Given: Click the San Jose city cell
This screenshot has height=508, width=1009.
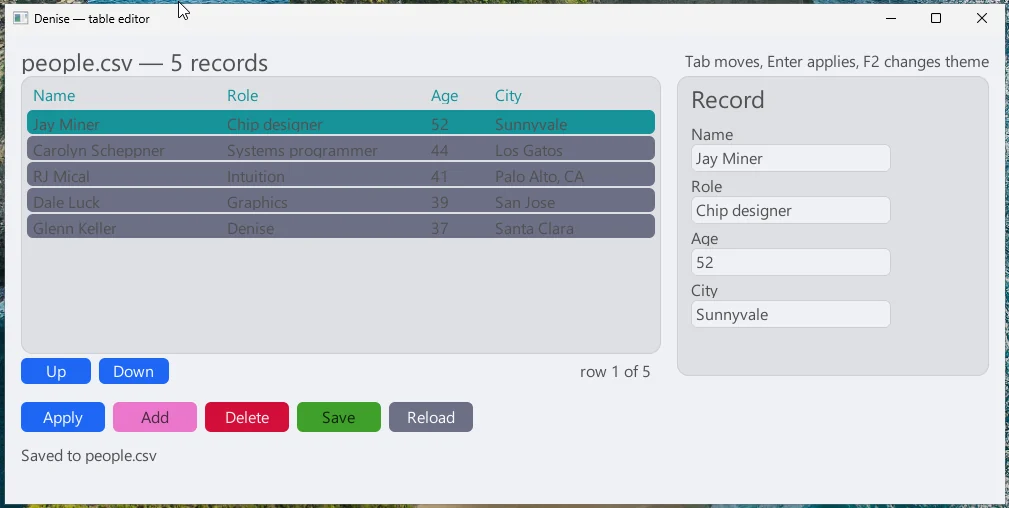Looking at the screenshot, I should click(525, 202).
